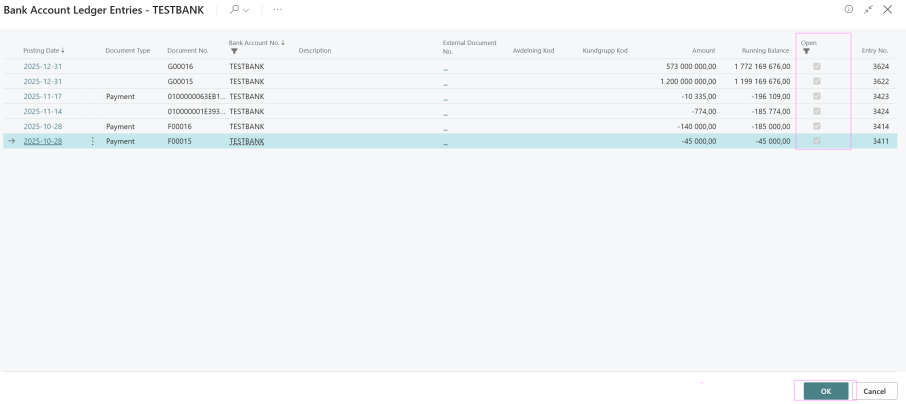
Task: Close the Bank Account Ledger Entries window
Action: pyautogui.click(x=888, y=9)
